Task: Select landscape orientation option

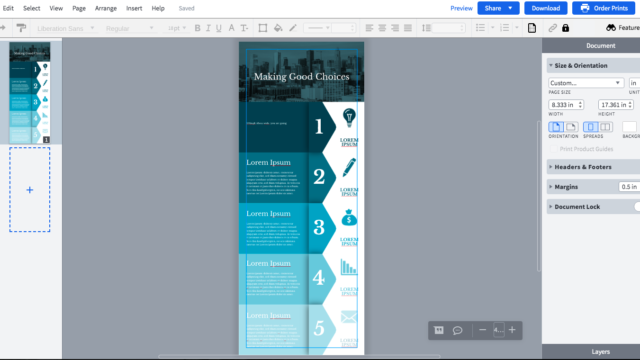Action: pos(571,127)
